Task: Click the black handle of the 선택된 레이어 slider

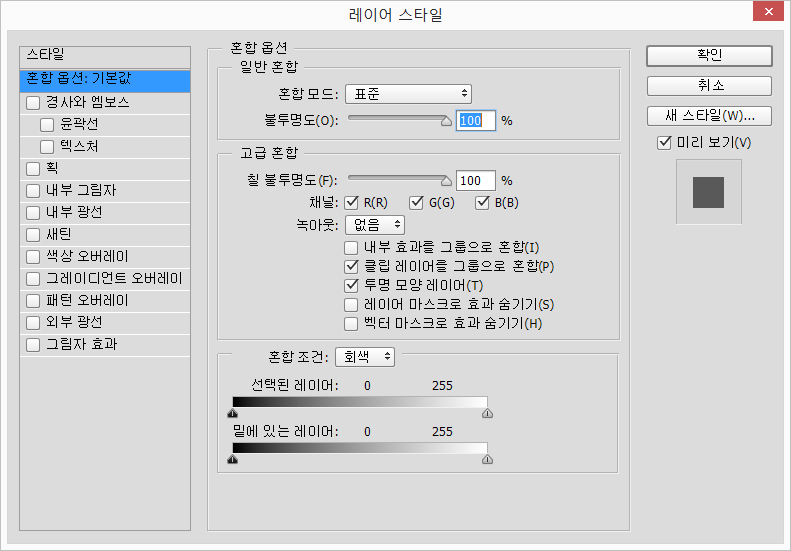Action: click(233, 411)
